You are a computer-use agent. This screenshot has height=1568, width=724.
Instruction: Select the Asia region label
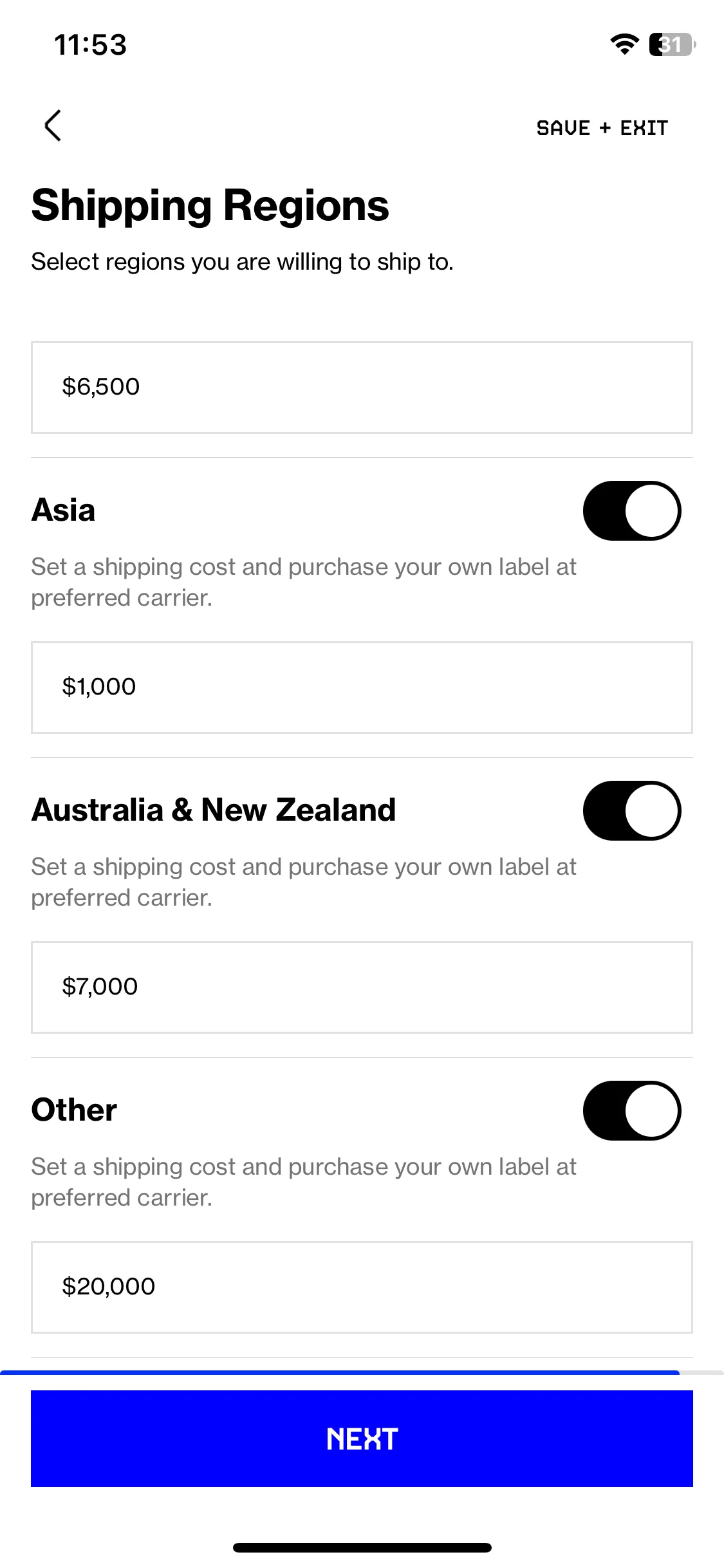63,510
